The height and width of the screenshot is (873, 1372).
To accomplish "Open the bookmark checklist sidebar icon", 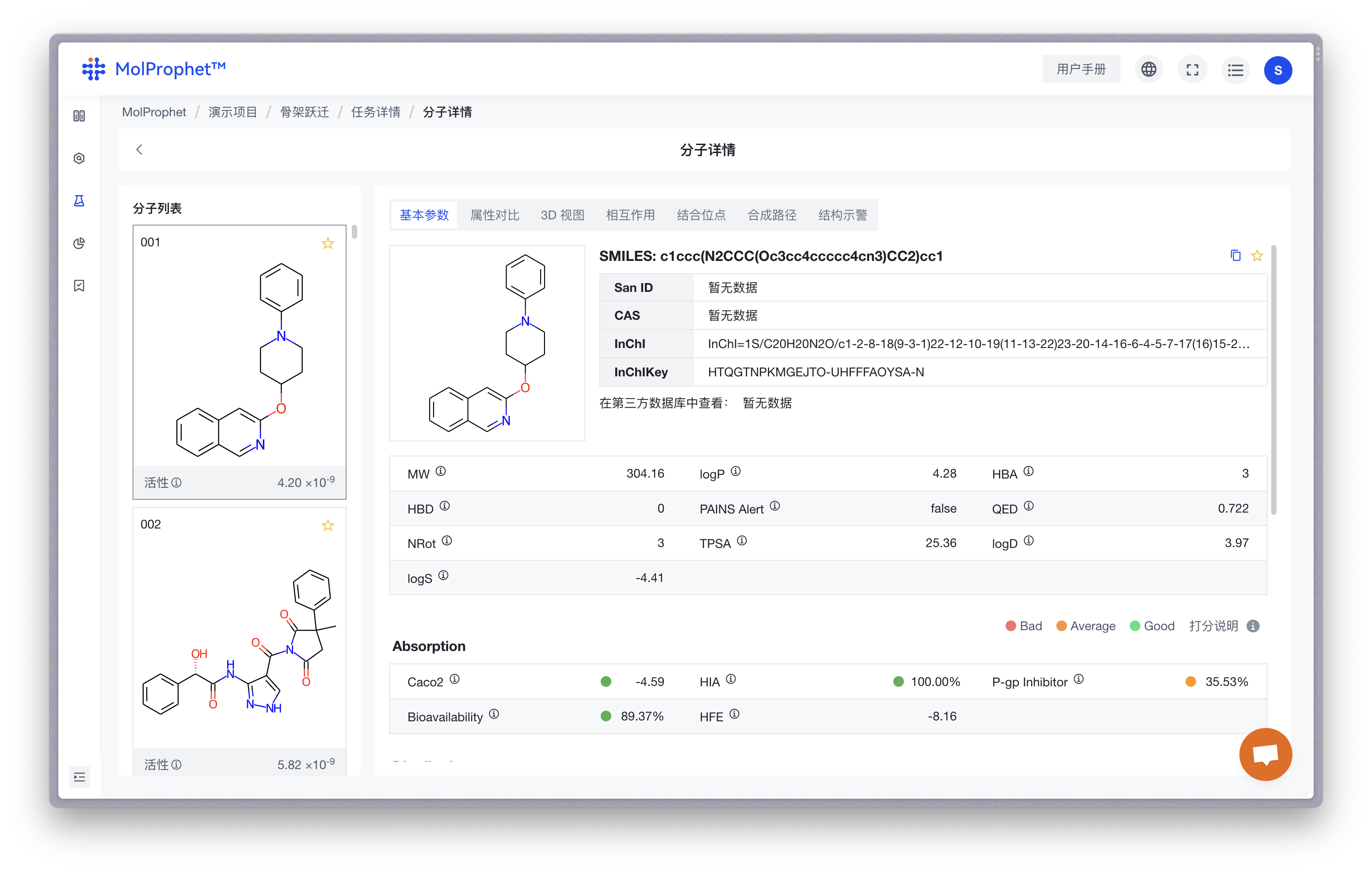I will [x=79, y=286].
